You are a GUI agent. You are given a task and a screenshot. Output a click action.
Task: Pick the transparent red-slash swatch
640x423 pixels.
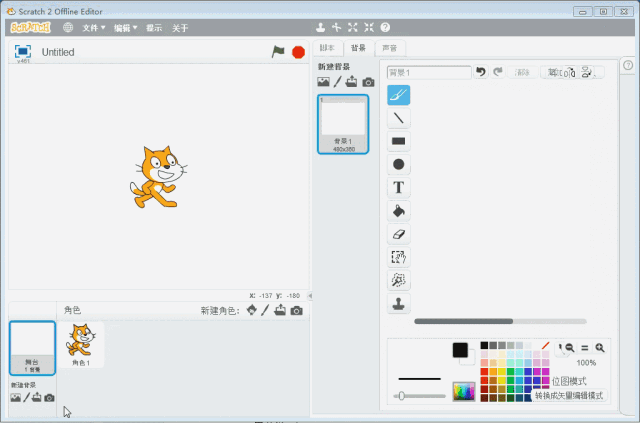546,345
